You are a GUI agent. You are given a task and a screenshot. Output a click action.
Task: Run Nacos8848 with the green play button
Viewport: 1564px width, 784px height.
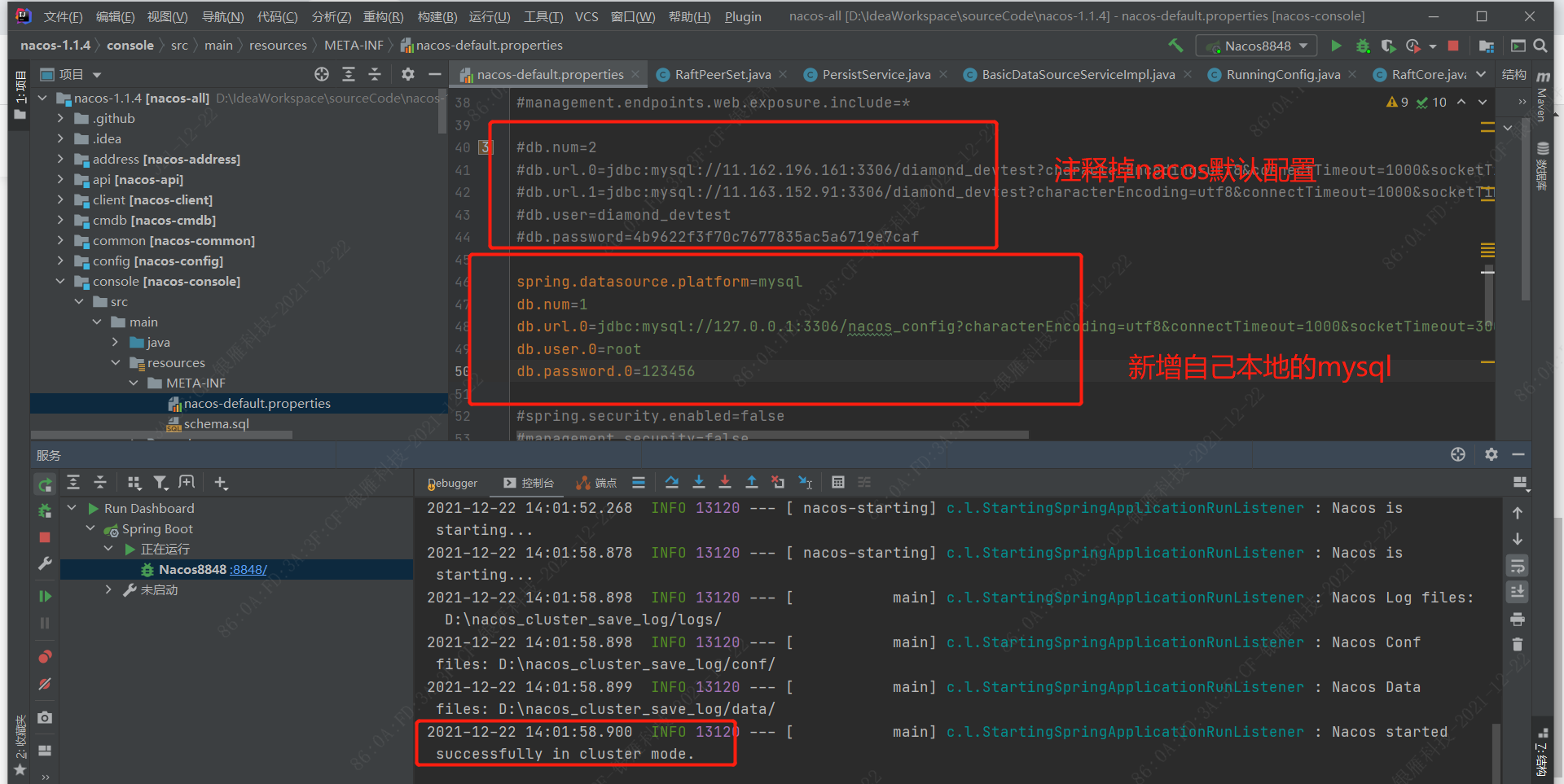click(1336, 46)
